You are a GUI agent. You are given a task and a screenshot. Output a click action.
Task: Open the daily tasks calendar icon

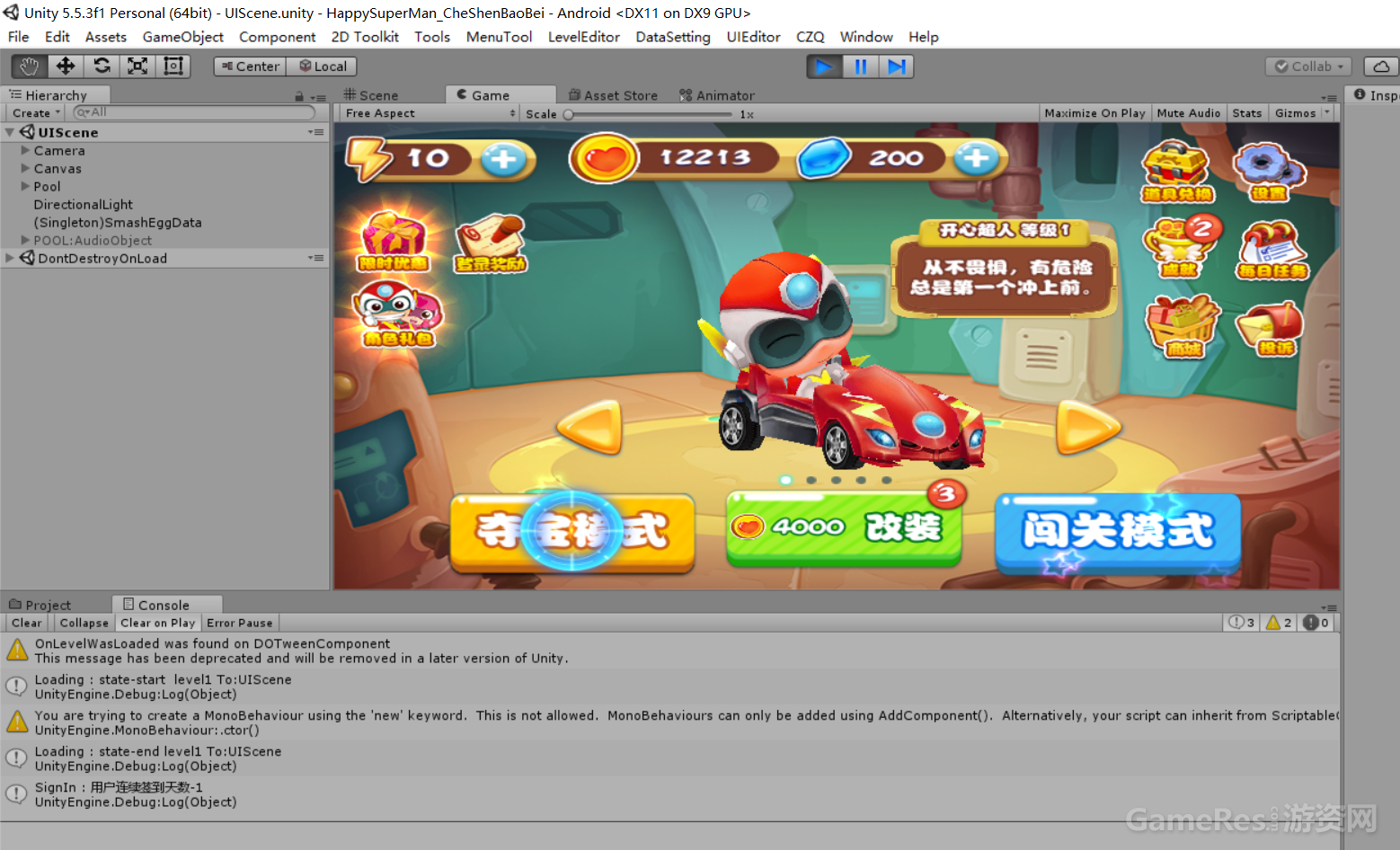point(1272,250)
